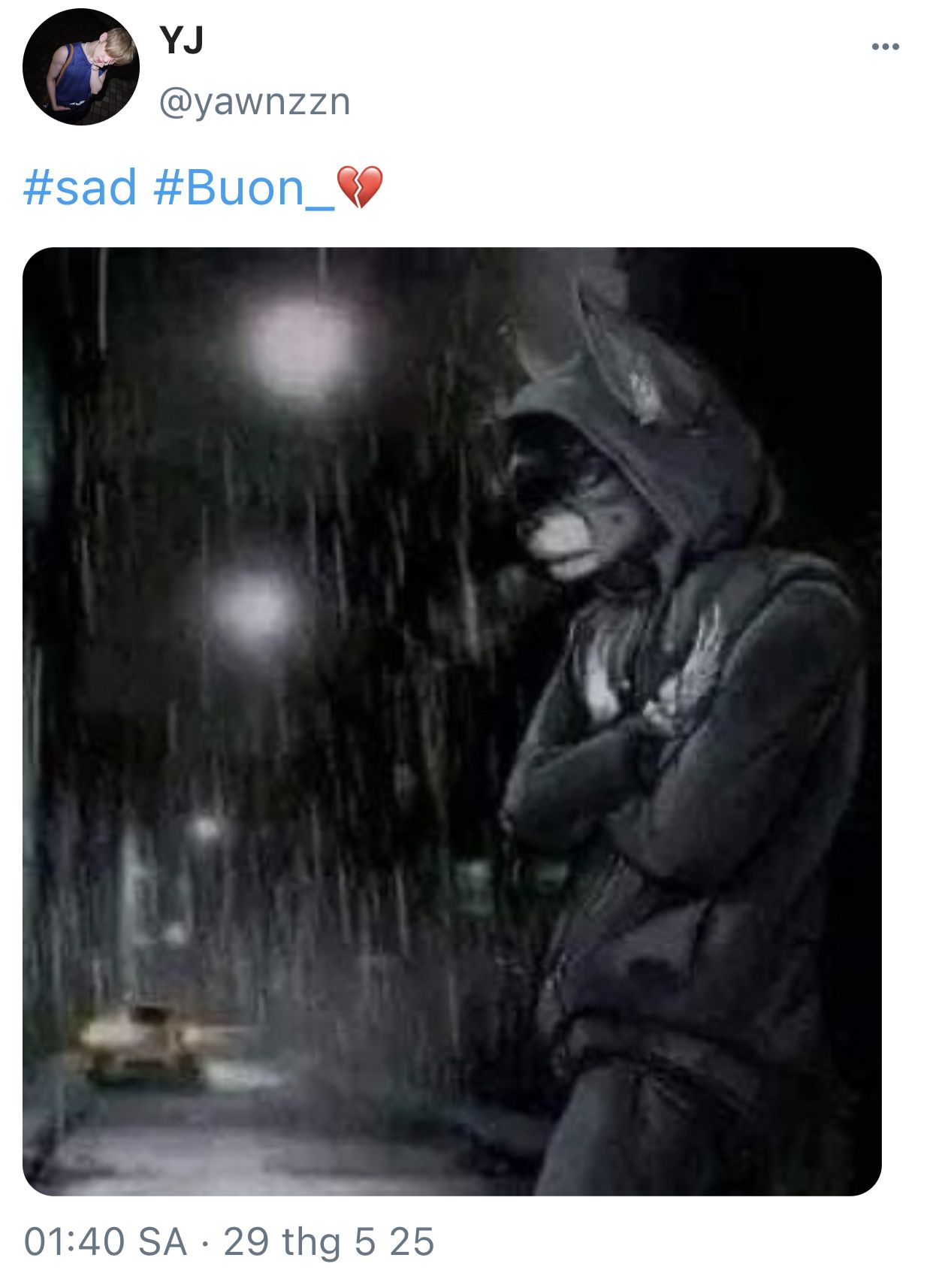Screen dimensions: 933x1288
Task: Tap the distant small street light
Action: coord(204,829)
